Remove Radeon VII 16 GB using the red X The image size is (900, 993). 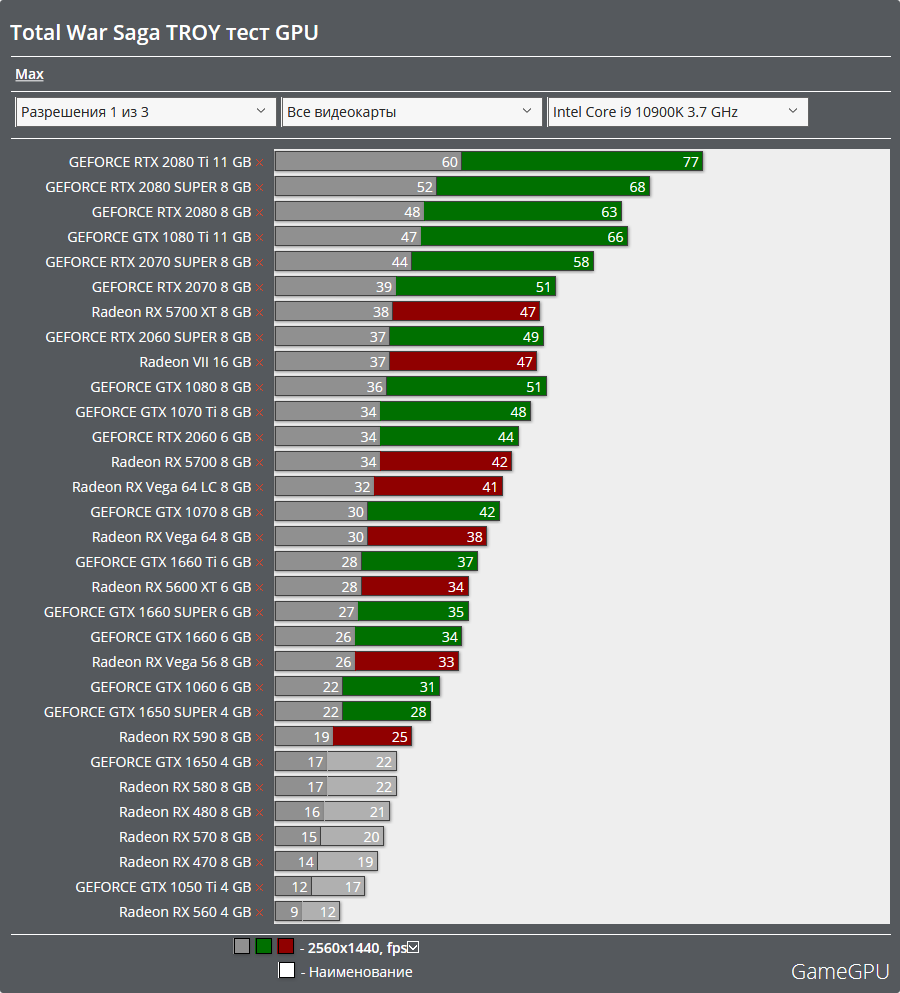point(260,363)
